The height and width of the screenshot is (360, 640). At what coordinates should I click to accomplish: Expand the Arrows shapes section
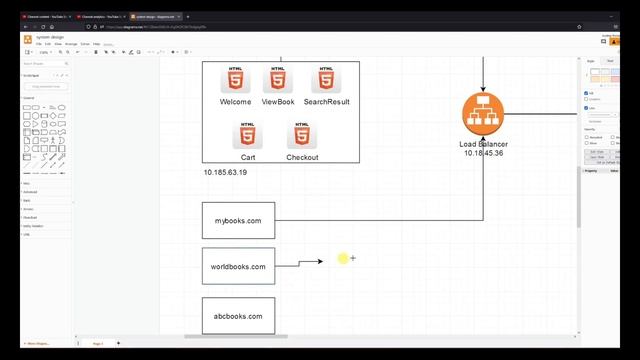tap(28, 209)
